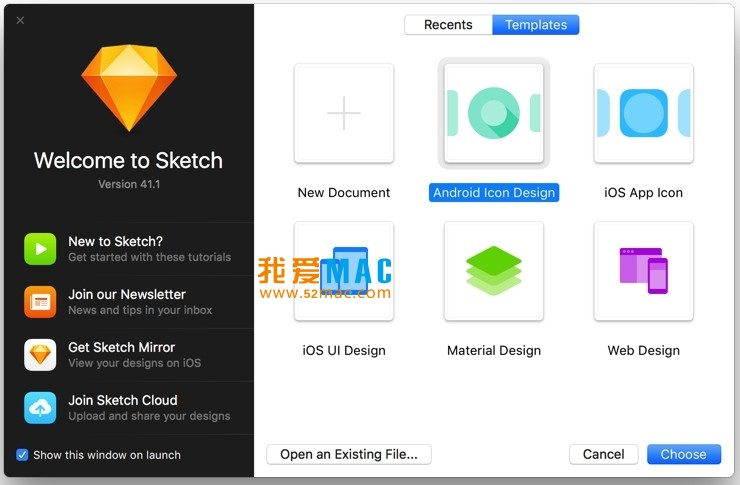Click the Material Design label
Image resolution: width=740 pixels, height=485 pixels.
point(494,351)
